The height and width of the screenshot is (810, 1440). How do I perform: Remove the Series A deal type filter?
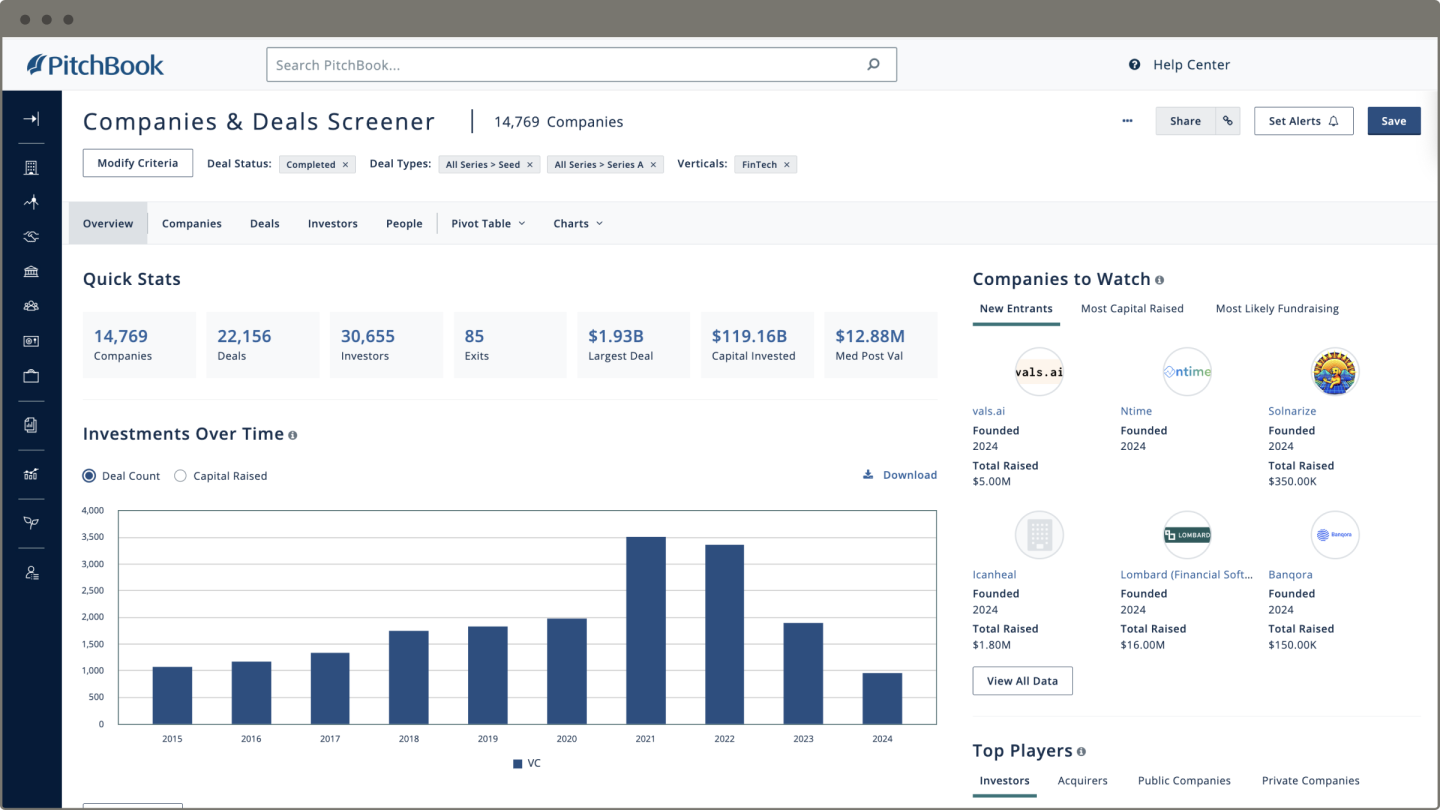click(654, 165)
